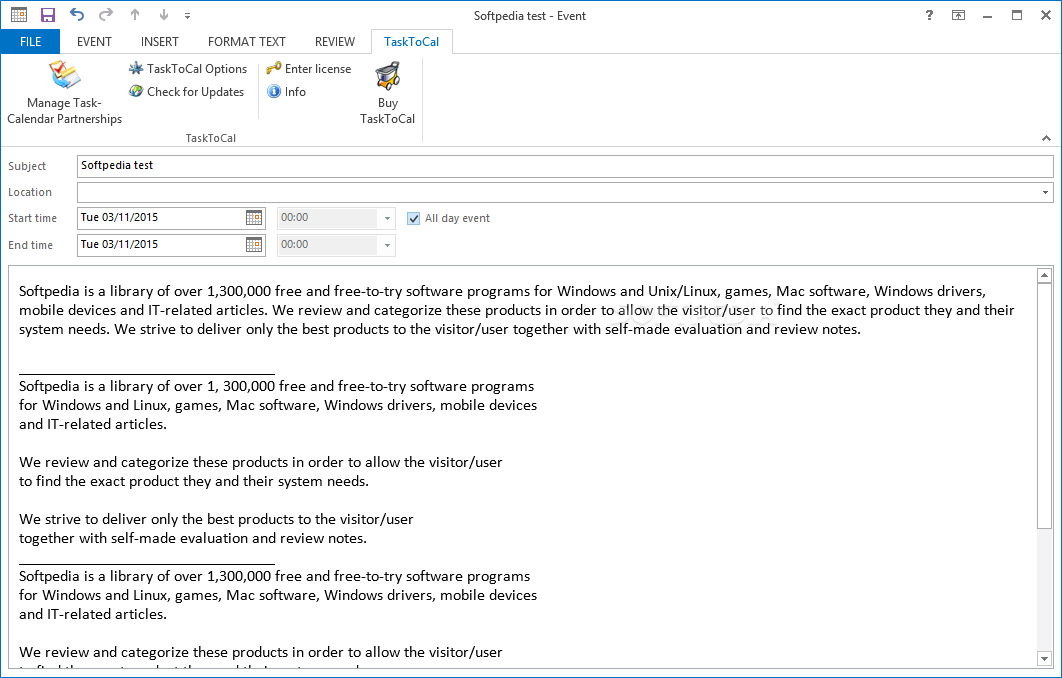Click the Location input field

[x=557, y=192]
